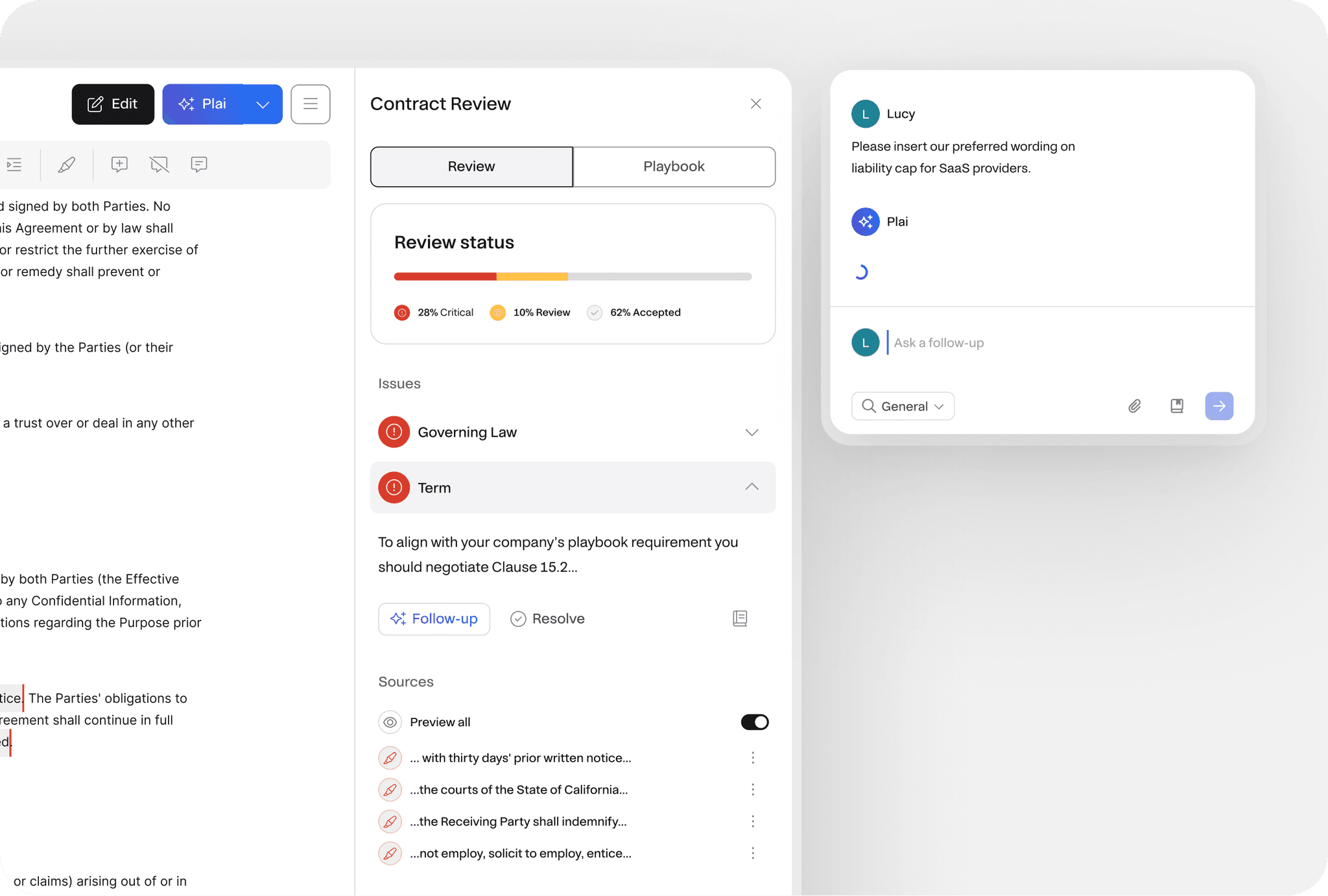Select the highlighter tool in the toolbar
Screen dimensions: 1328x896
[66, 165]
